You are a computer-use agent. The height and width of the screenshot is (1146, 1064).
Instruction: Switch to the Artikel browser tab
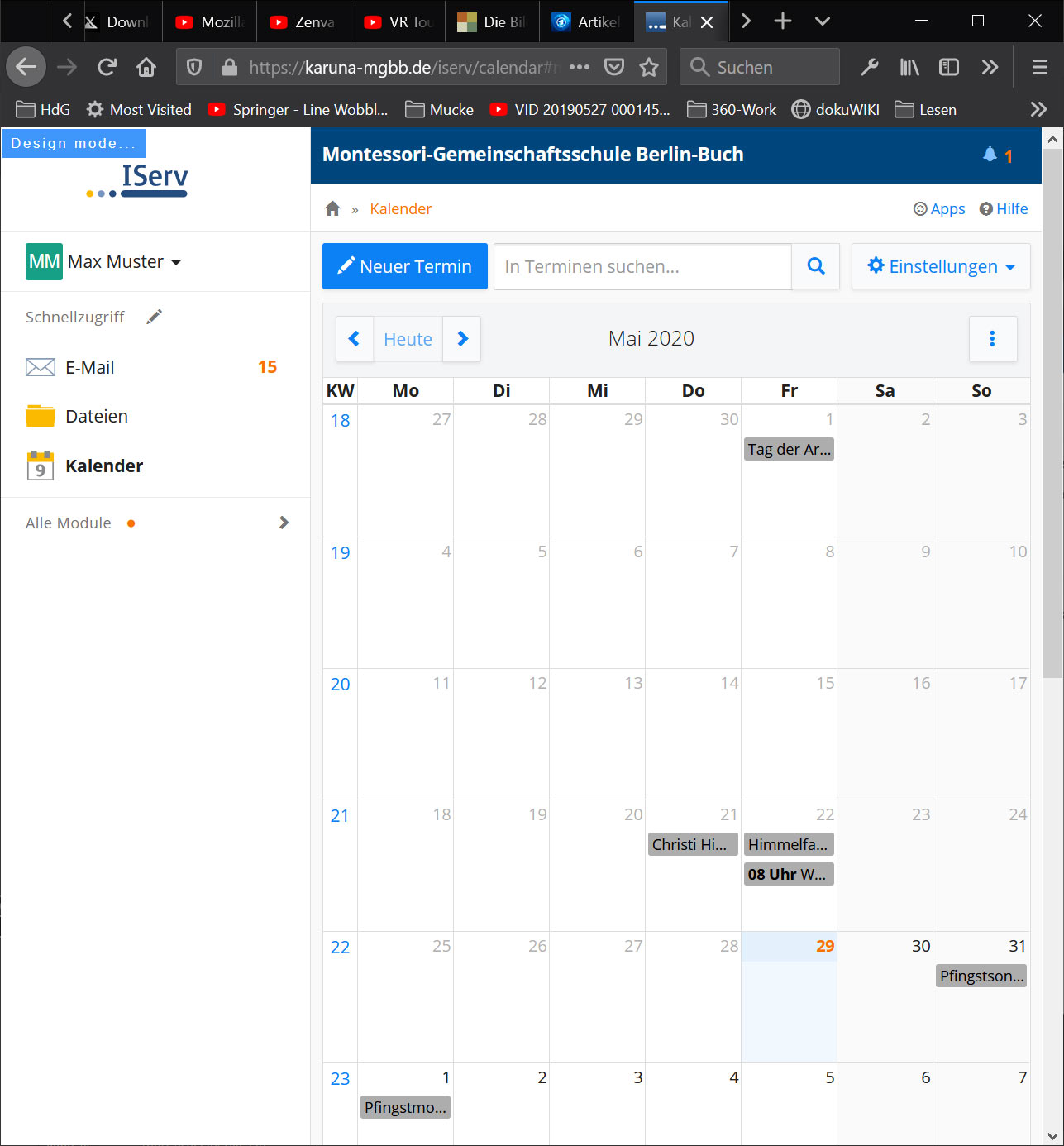tap(587, 21)
